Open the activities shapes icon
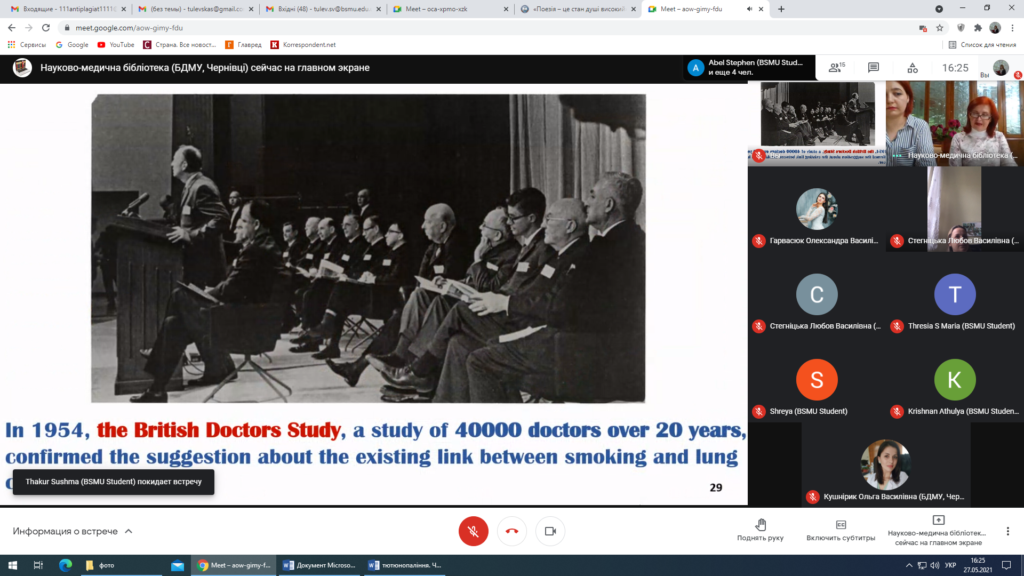Image resolution: width=1024 pixels, height=576 pixels. [912, 68]
